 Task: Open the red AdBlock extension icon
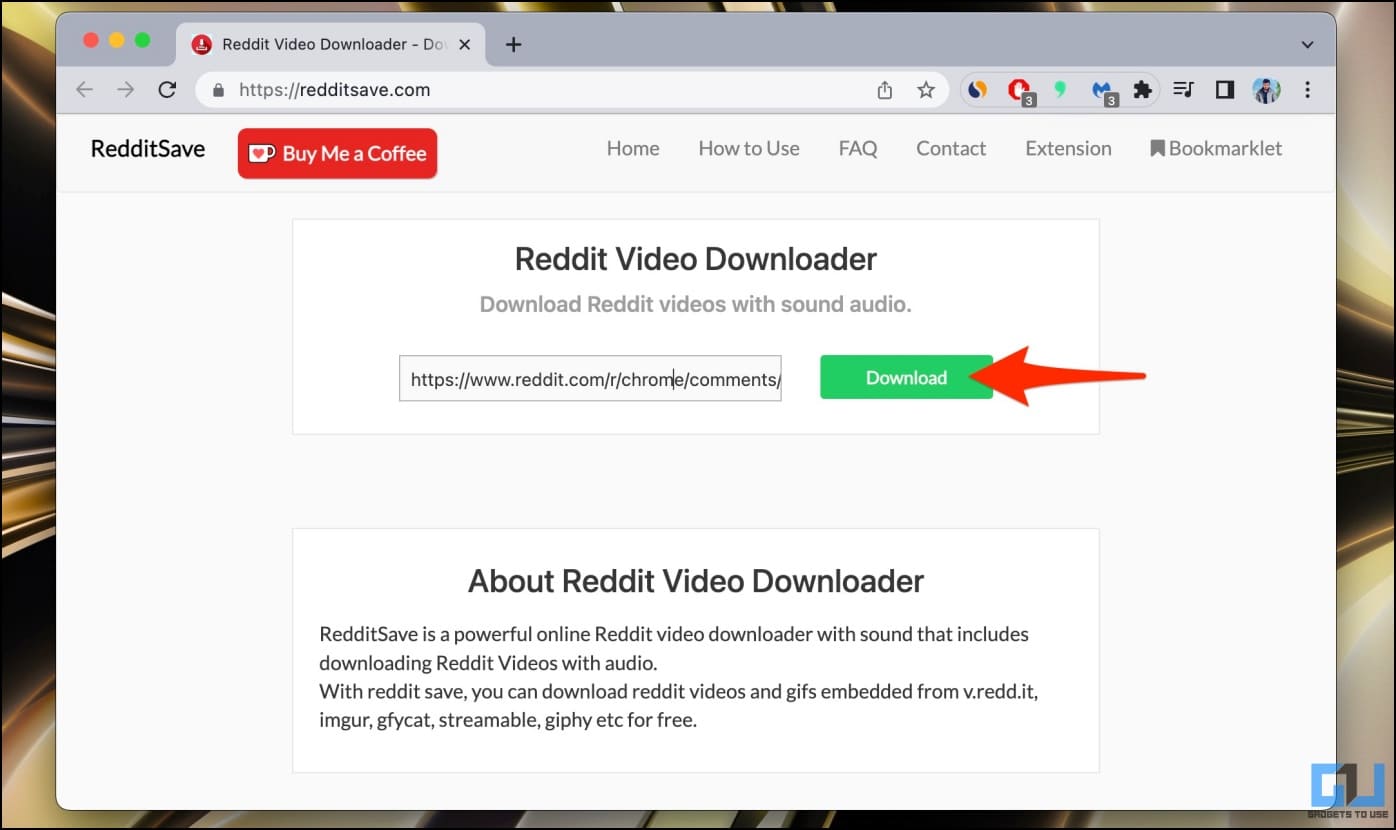point(1020,91)
